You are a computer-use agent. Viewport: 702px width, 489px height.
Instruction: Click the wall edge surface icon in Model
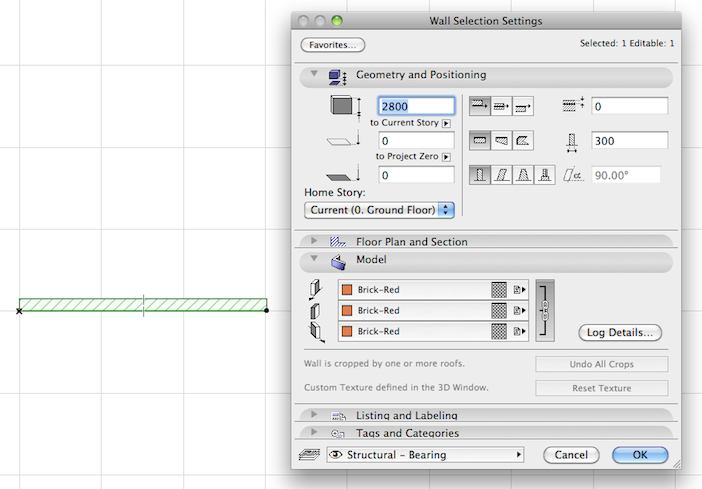coord(315,311)
